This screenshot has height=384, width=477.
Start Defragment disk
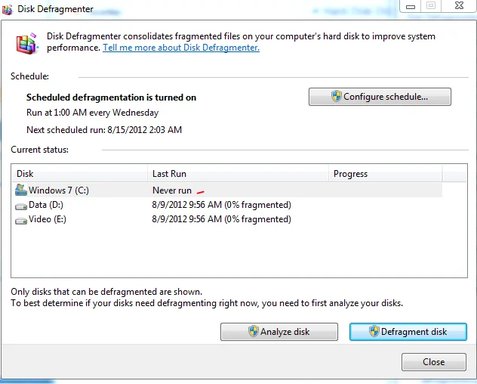click(x=408, y=332)
